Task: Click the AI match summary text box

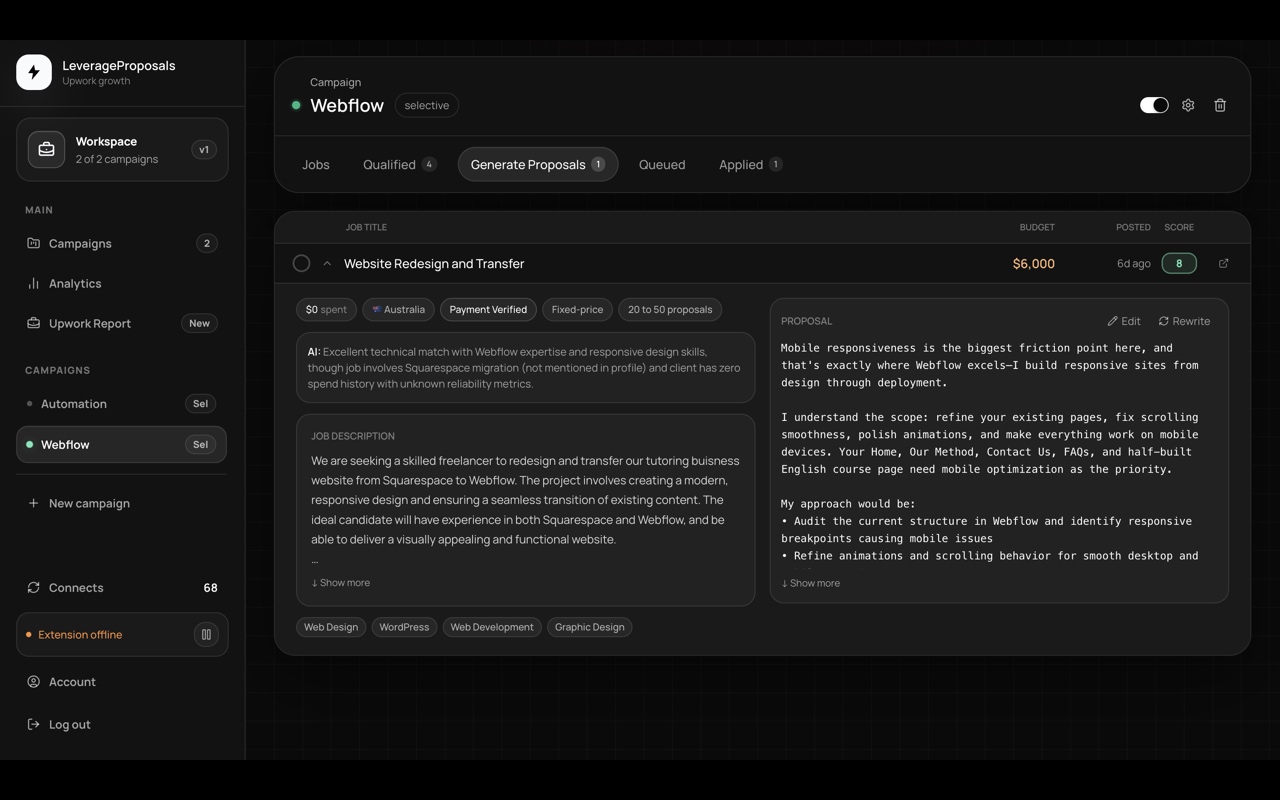Action: point(525,368)
